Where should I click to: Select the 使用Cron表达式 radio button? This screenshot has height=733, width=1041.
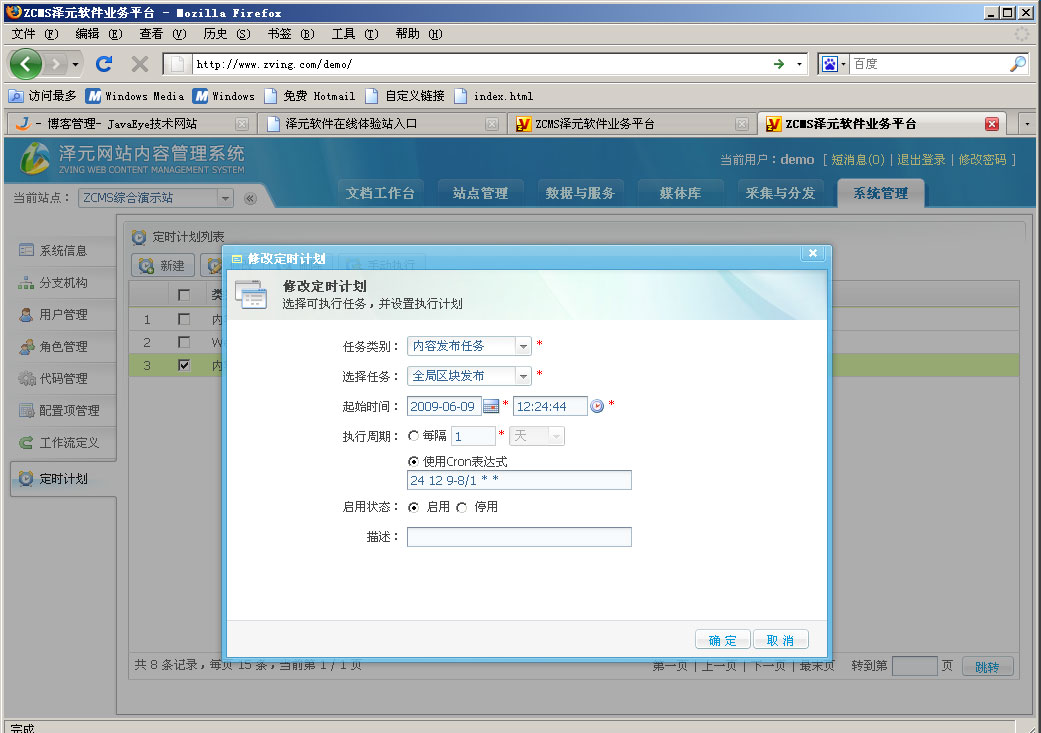414,461
